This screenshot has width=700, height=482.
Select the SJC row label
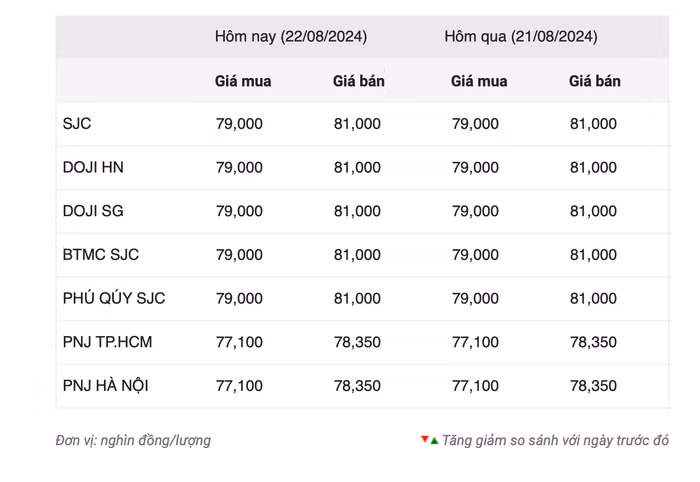(x=77, y=124)
